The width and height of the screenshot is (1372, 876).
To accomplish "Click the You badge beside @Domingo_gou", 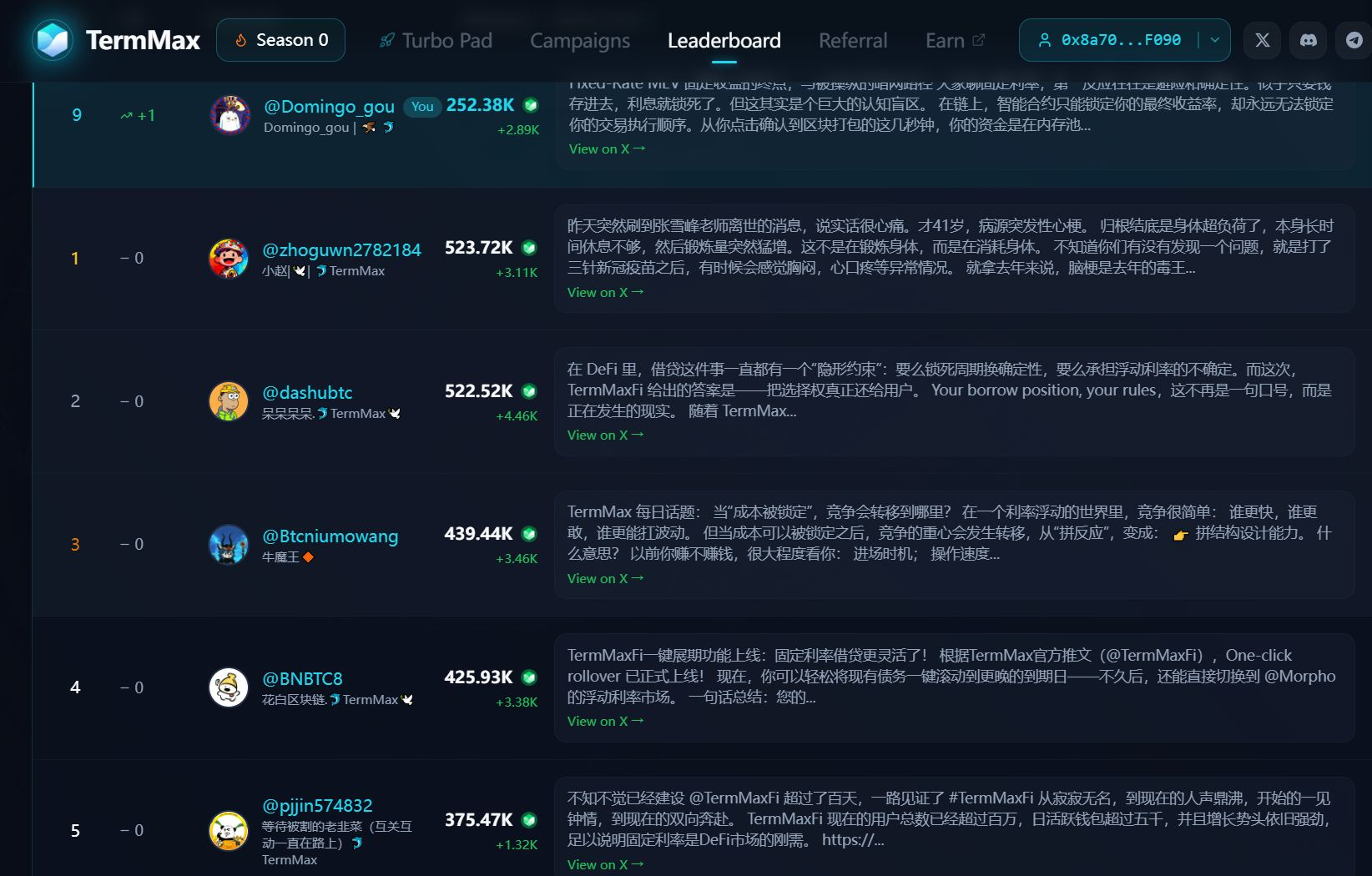I will click(x=422, y=106).
